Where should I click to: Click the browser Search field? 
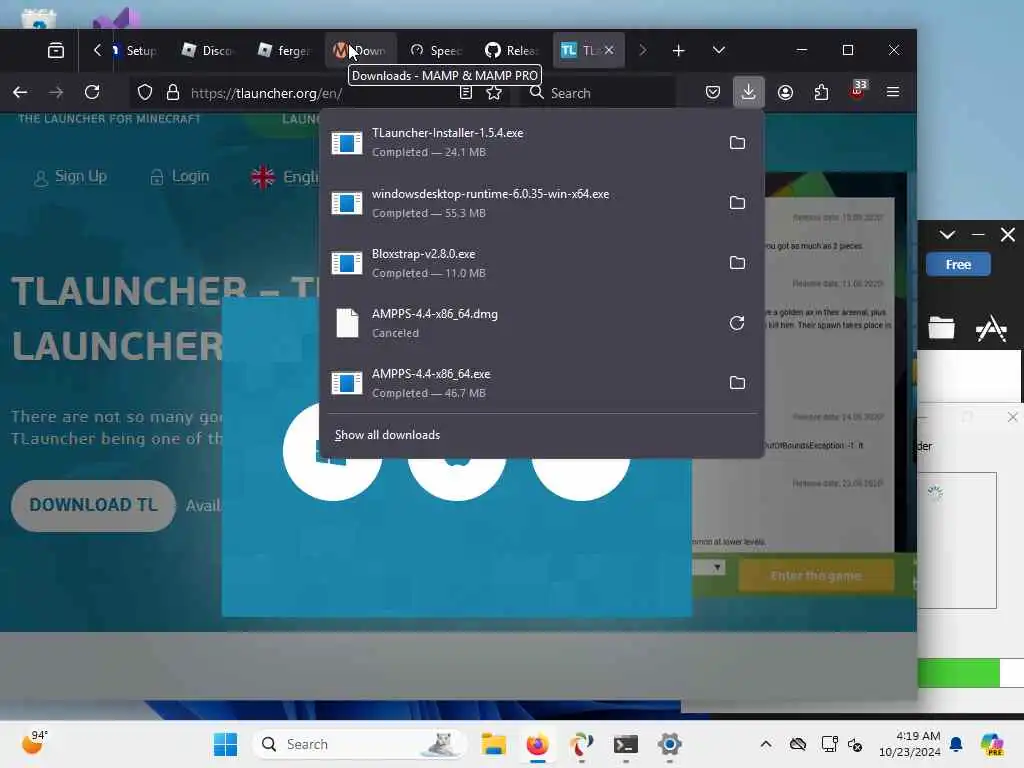598,93
